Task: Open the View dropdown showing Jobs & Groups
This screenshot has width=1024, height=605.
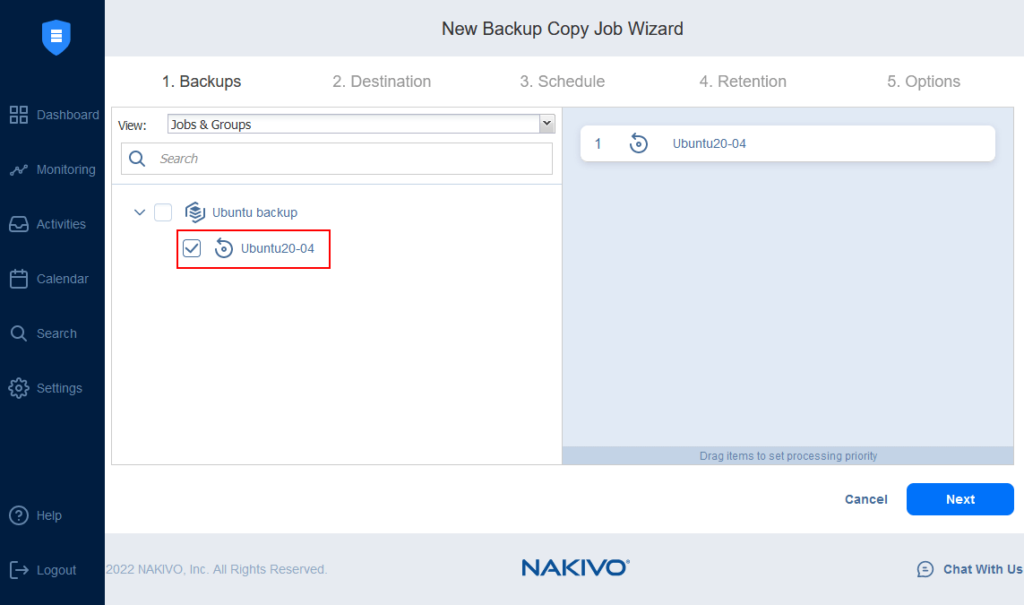Action: (x=360, y=123)
